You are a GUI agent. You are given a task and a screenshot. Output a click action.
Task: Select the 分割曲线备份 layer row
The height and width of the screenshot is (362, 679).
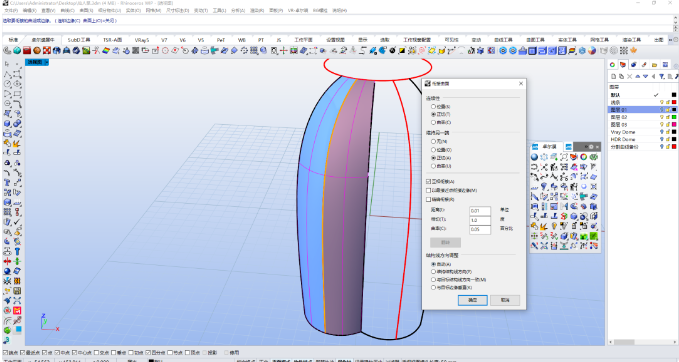(642, 147)
